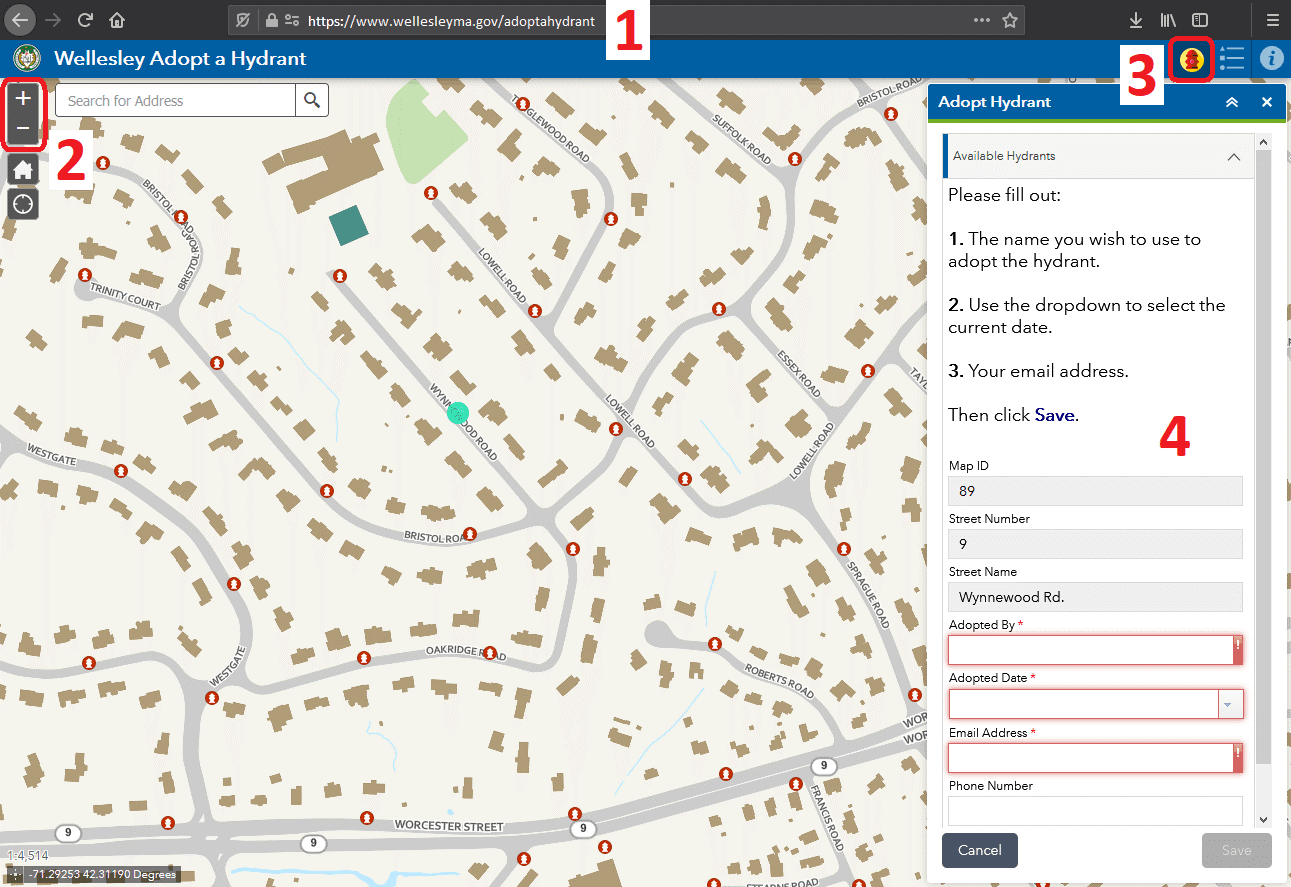The height and width of the screenshot is (887, 1291).
Task: Open the About info icon
Action: click(x=1271, y=59)
